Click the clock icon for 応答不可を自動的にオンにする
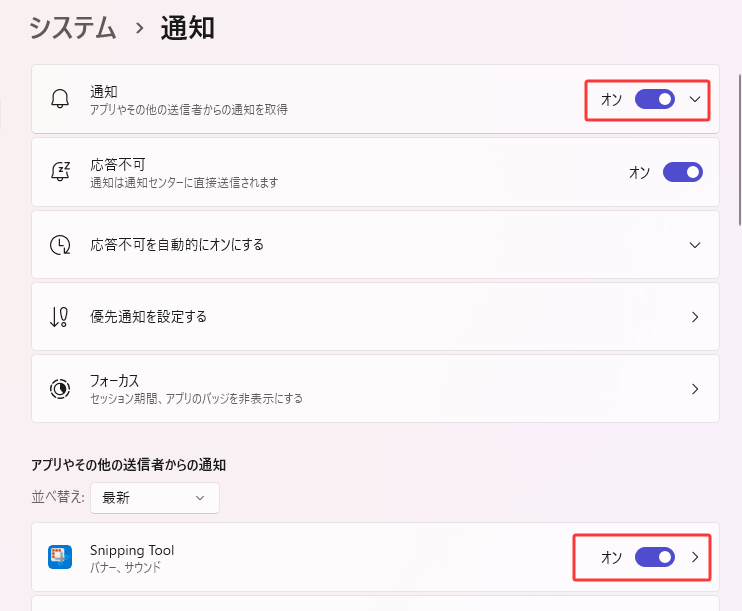 pos(60,245)
